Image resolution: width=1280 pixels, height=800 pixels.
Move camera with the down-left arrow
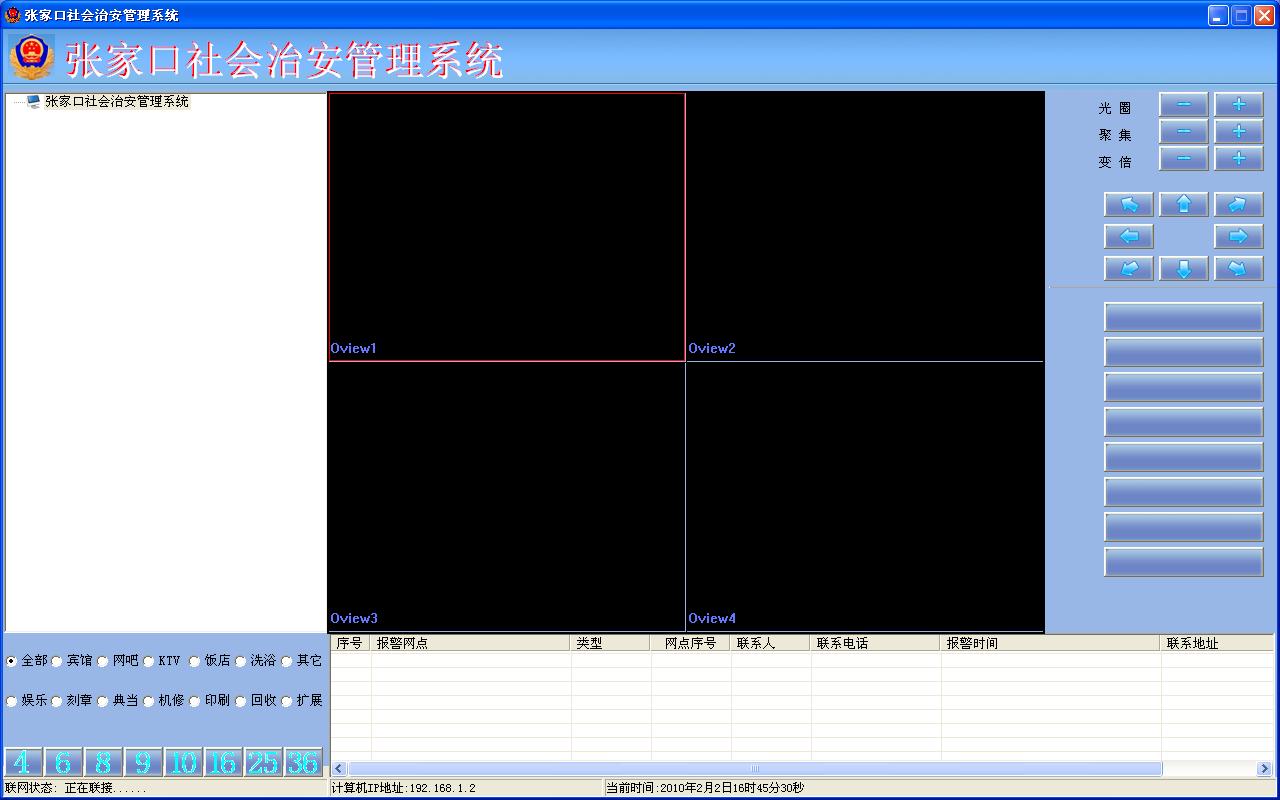1129,268
